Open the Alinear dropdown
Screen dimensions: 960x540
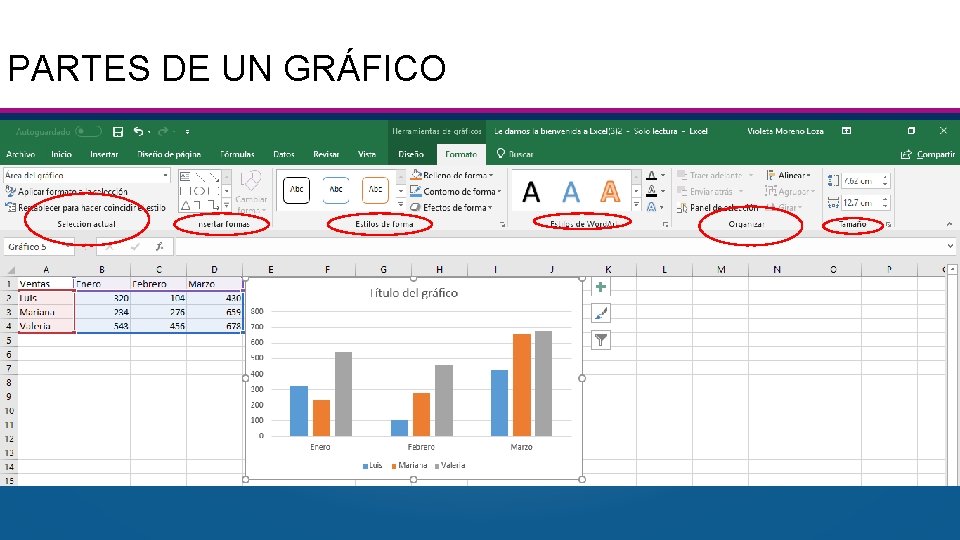pyautogui.click(x=789, y=175)
